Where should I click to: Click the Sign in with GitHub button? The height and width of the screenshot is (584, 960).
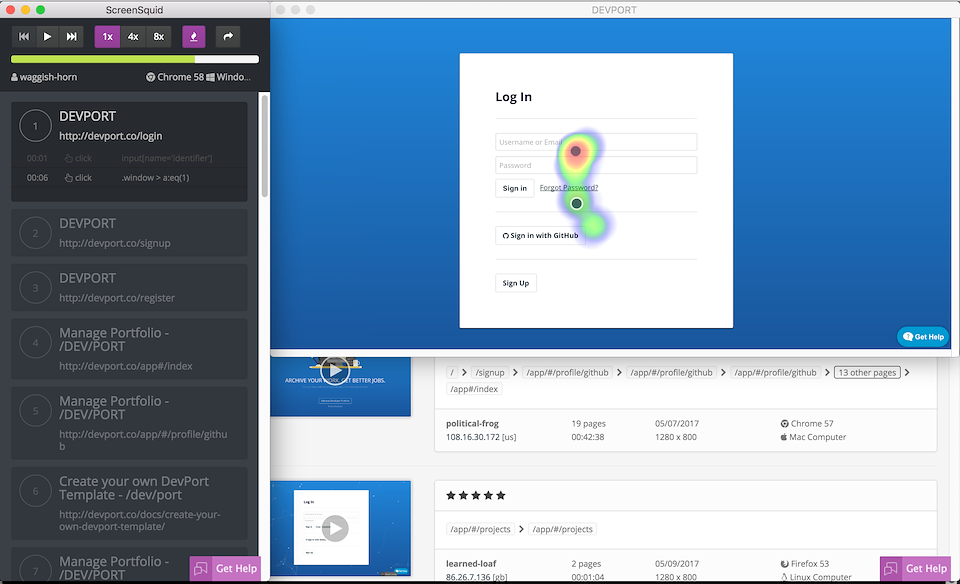(540, 236)
